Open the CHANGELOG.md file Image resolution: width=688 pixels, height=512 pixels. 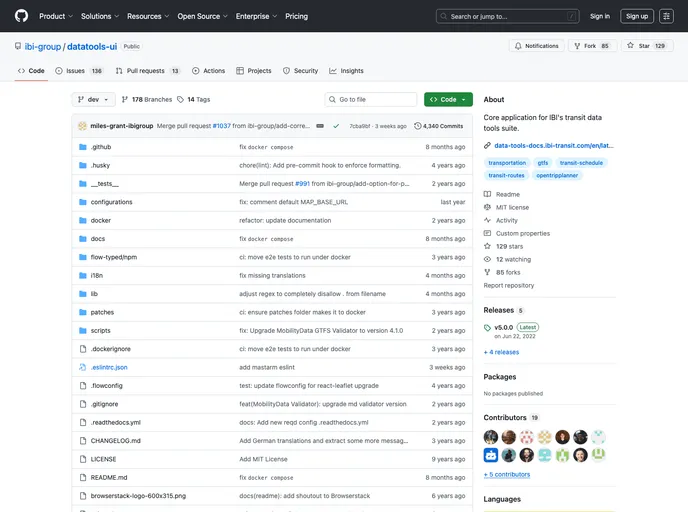coord(115,440)
